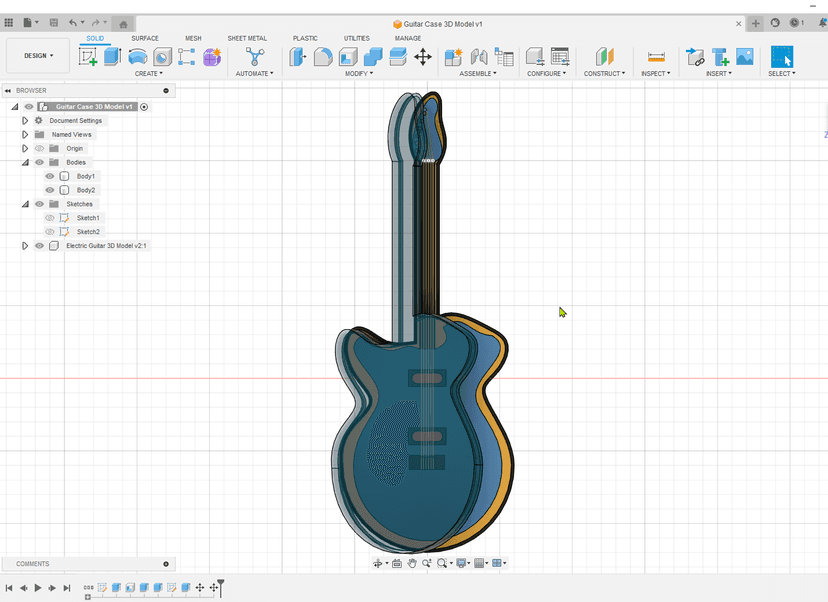The image size is (828, 602).
Task: Open the Surface tab
Action: (145, 38)
